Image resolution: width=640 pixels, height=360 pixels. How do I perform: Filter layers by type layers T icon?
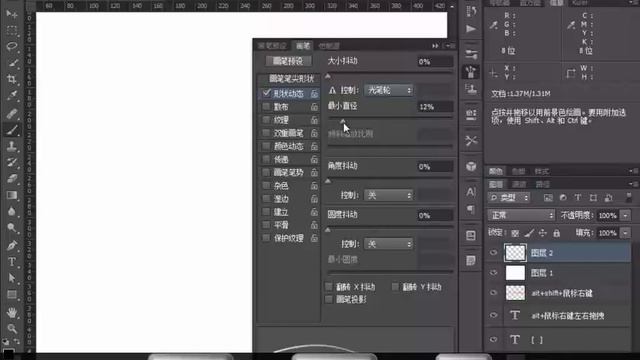point(578,198)
